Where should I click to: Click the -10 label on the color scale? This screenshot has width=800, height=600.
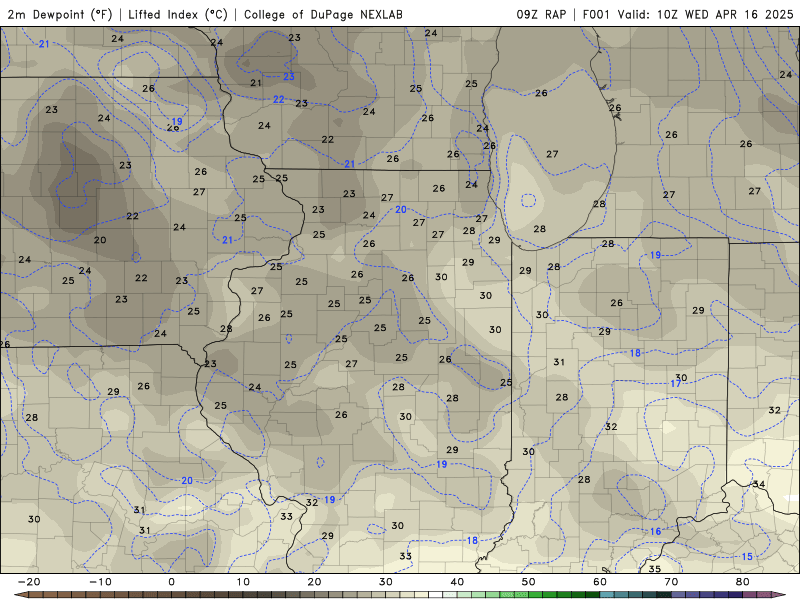(x=101, y=582)
